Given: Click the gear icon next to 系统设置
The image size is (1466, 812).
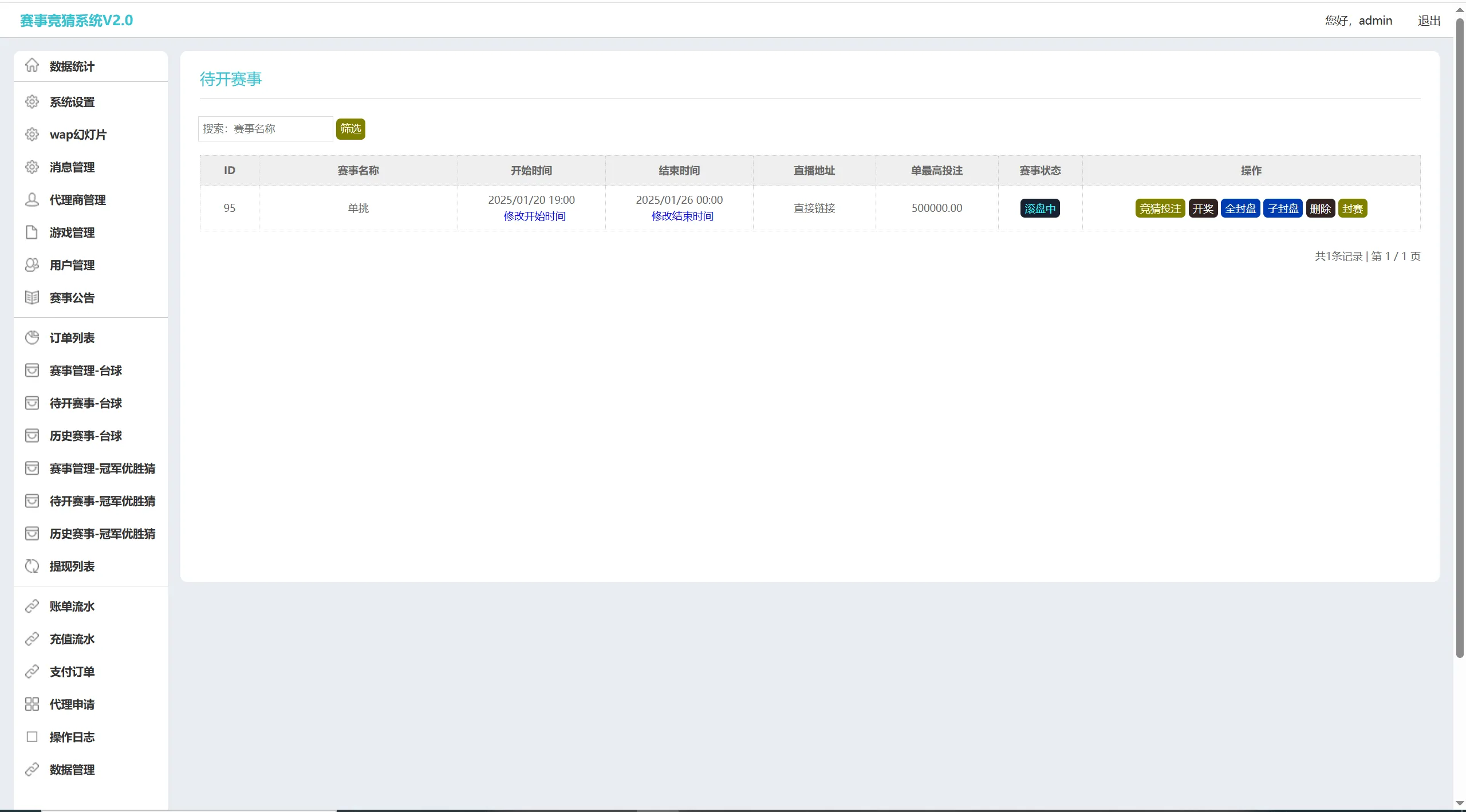Looking at the screenshot, I should pyautogui.click(x=32, y=102).
